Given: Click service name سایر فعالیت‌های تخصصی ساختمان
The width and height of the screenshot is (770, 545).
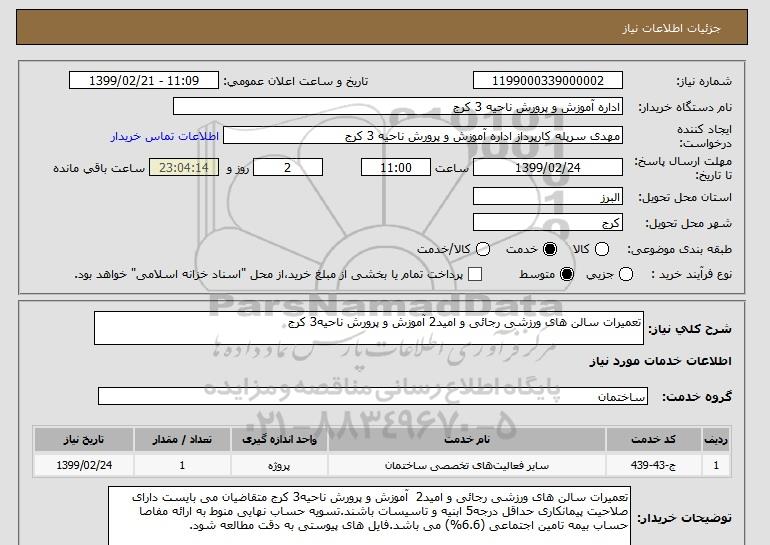Looking at the screenshot, I should [467, 465].
